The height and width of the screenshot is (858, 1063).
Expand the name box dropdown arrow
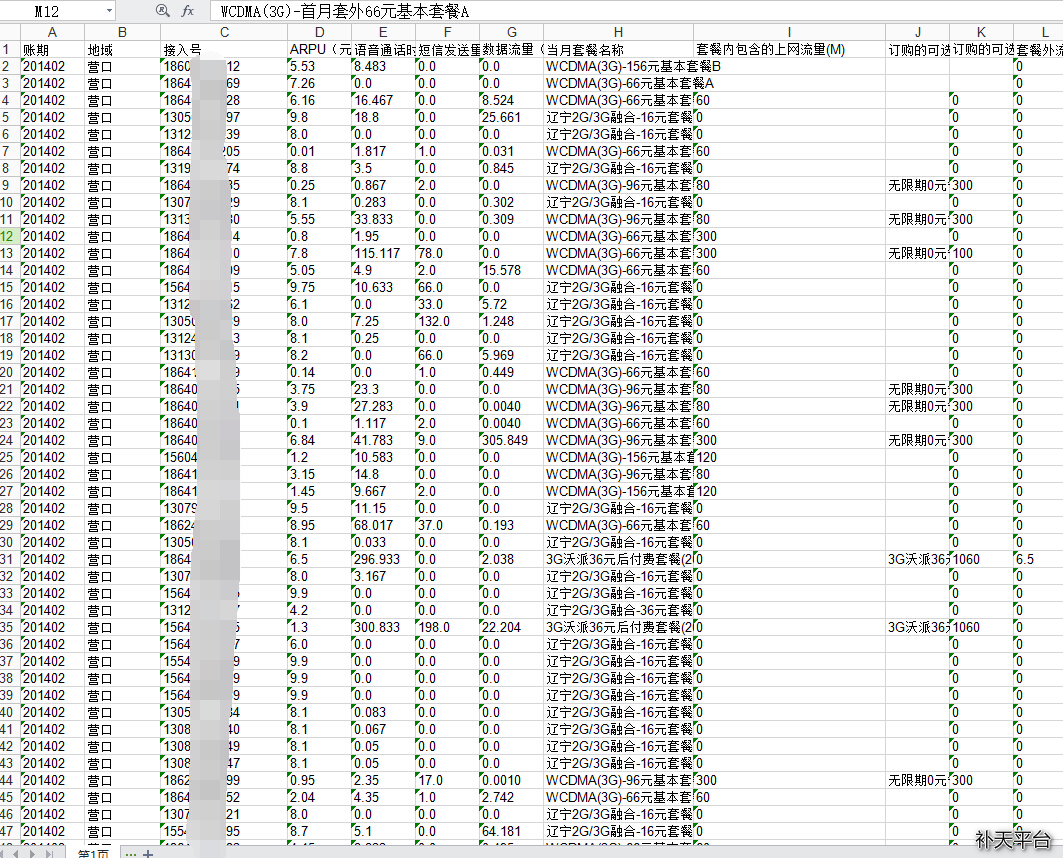108,11
